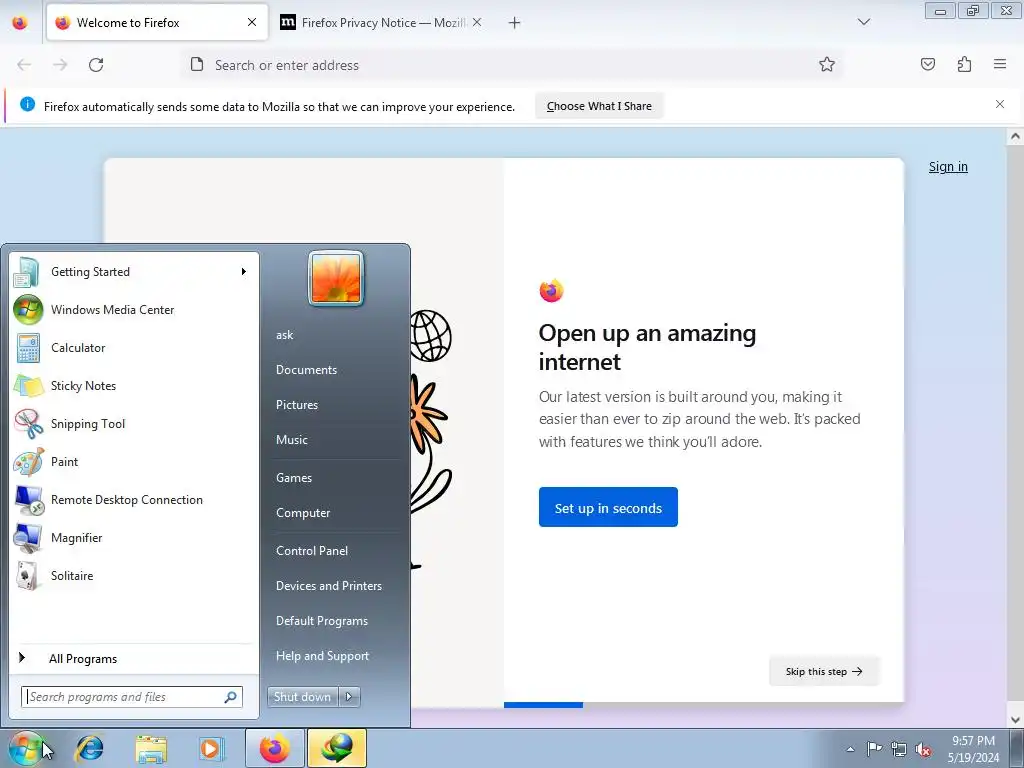The image size is (1024, 768).
Task: Dismiss the data-sharing notification bar
Action: point(1000,104)
